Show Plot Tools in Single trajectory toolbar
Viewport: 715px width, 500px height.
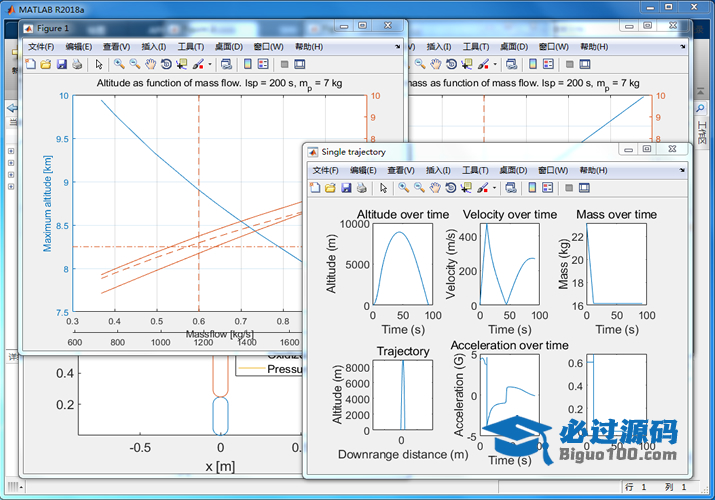tap(584, 188)
